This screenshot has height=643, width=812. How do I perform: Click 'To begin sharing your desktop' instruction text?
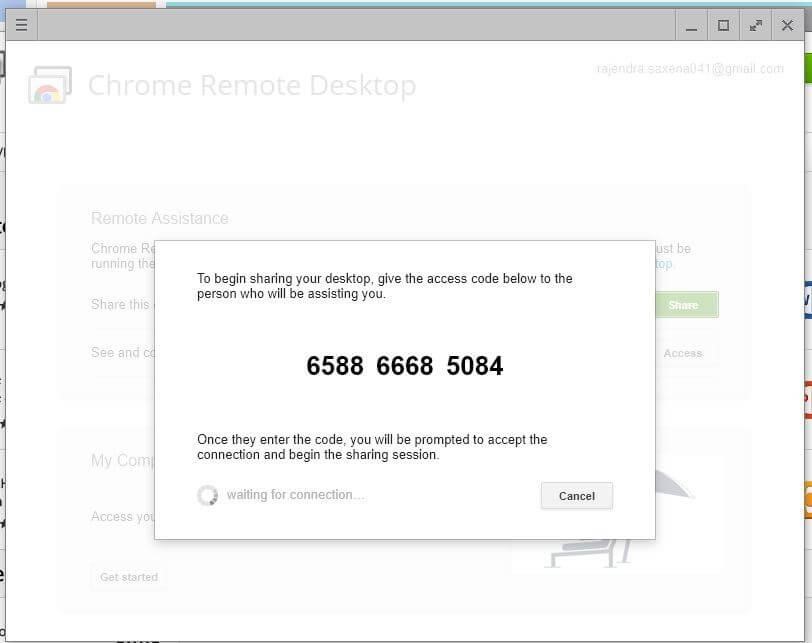[x=384, y=286]
